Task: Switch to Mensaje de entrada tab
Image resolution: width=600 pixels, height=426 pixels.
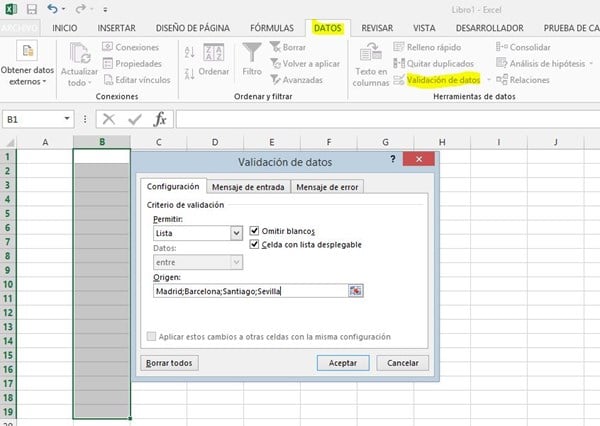Action: click(x=248, y=187)
